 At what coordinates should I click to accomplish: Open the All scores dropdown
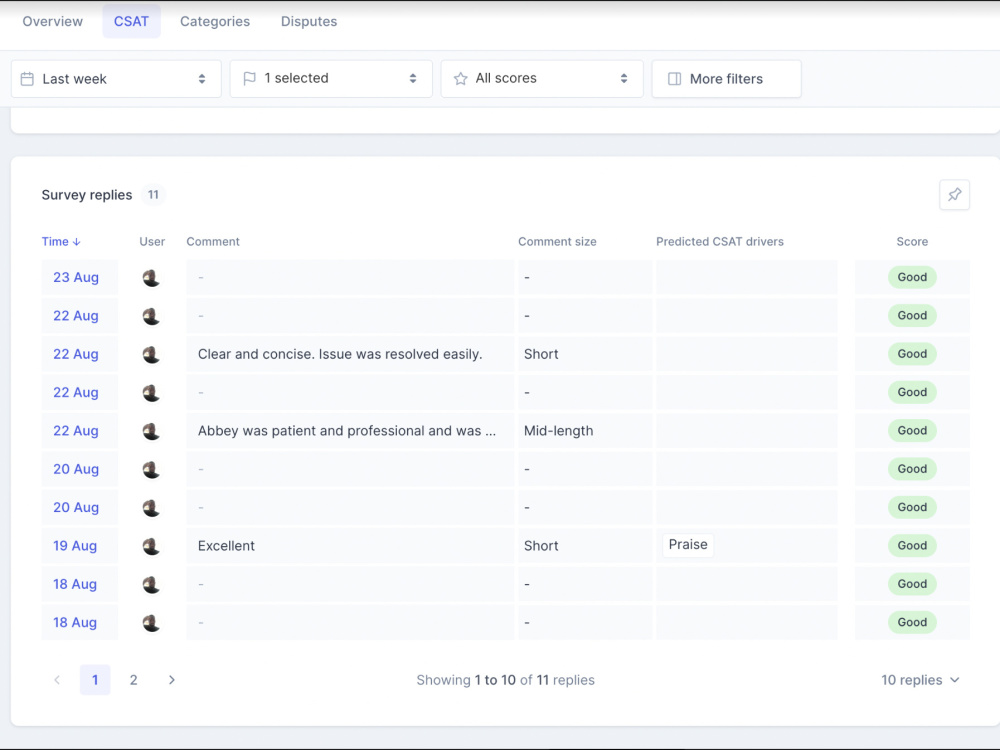click(x=542, y=78)
